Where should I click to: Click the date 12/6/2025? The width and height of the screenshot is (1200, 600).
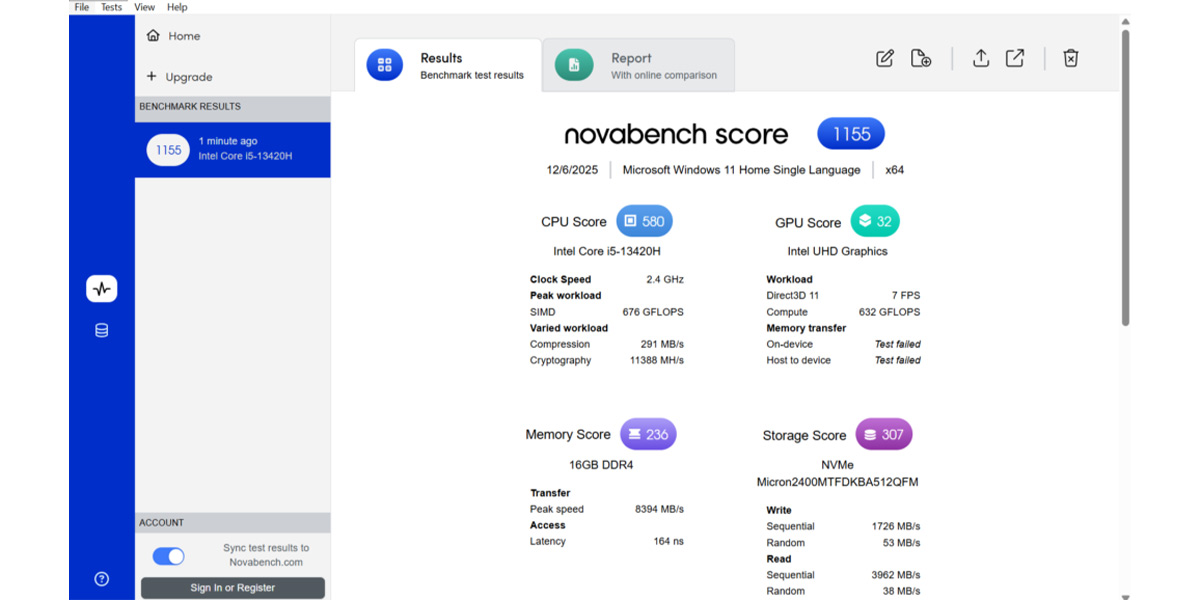coord(572,170)
